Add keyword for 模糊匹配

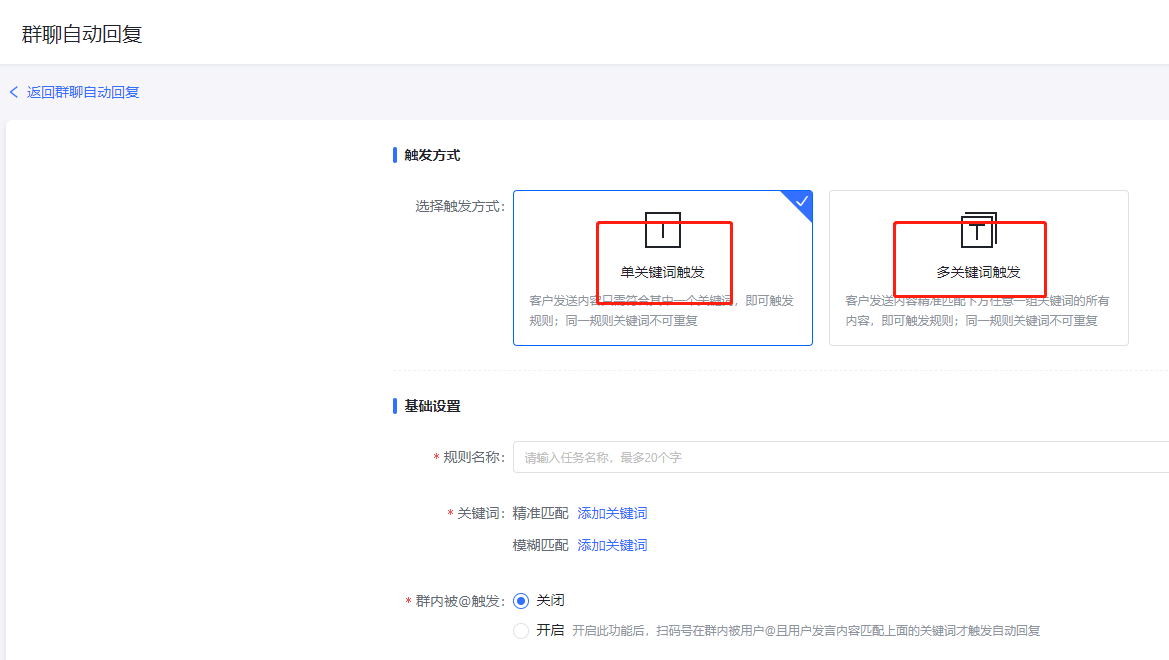(x=612, y=545)
